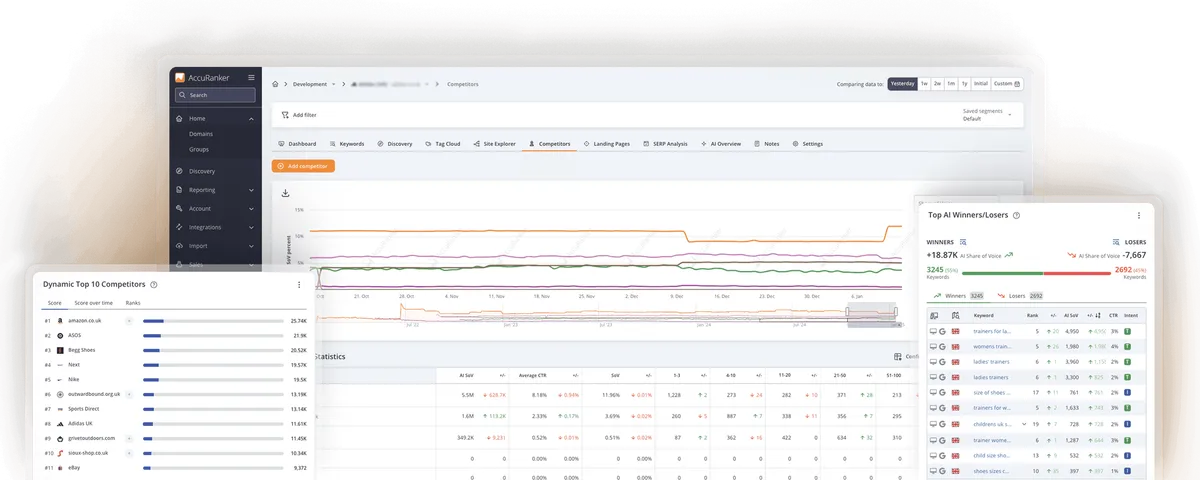Viewport: 1200px width, 480px height.
Task: Select 2w comparison period
Action: 938,84
